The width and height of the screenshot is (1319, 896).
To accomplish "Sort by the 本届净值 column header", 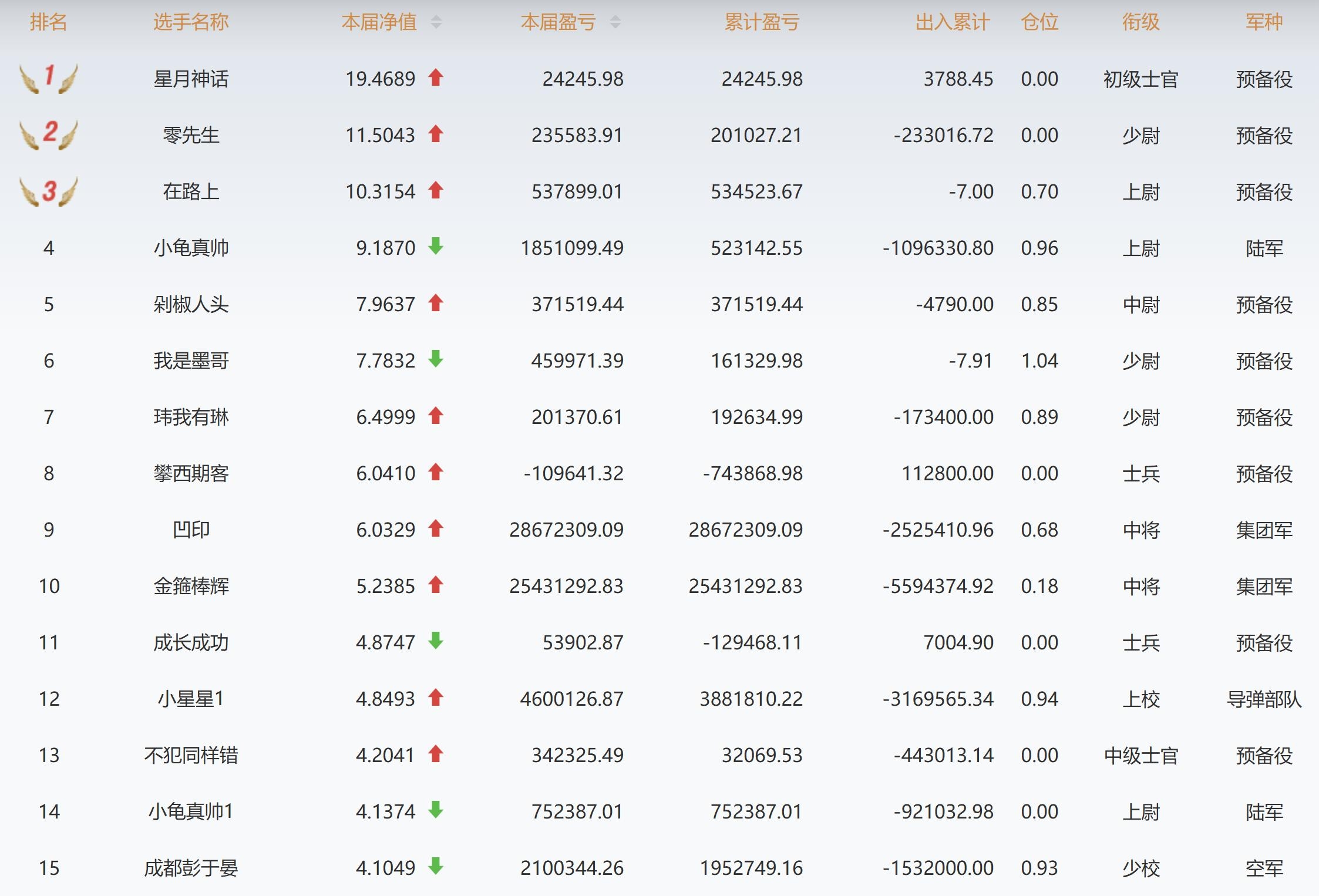I will pyautogui.click(x=379, y=22).
